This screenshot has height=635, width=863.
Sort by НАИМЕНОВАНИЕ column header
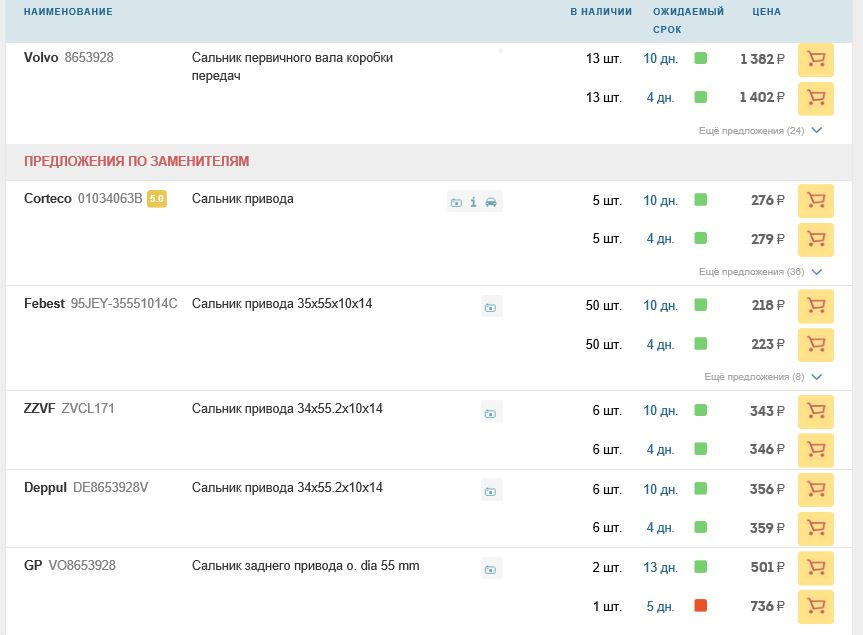[x=68, y=12]
